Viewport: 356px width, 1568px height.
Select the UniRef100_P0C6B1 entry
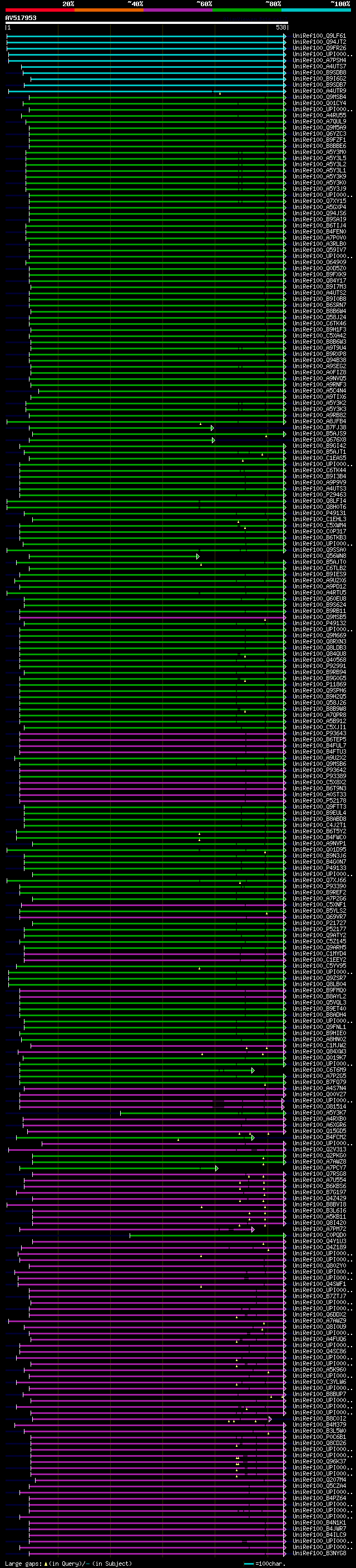(319, 1437)
